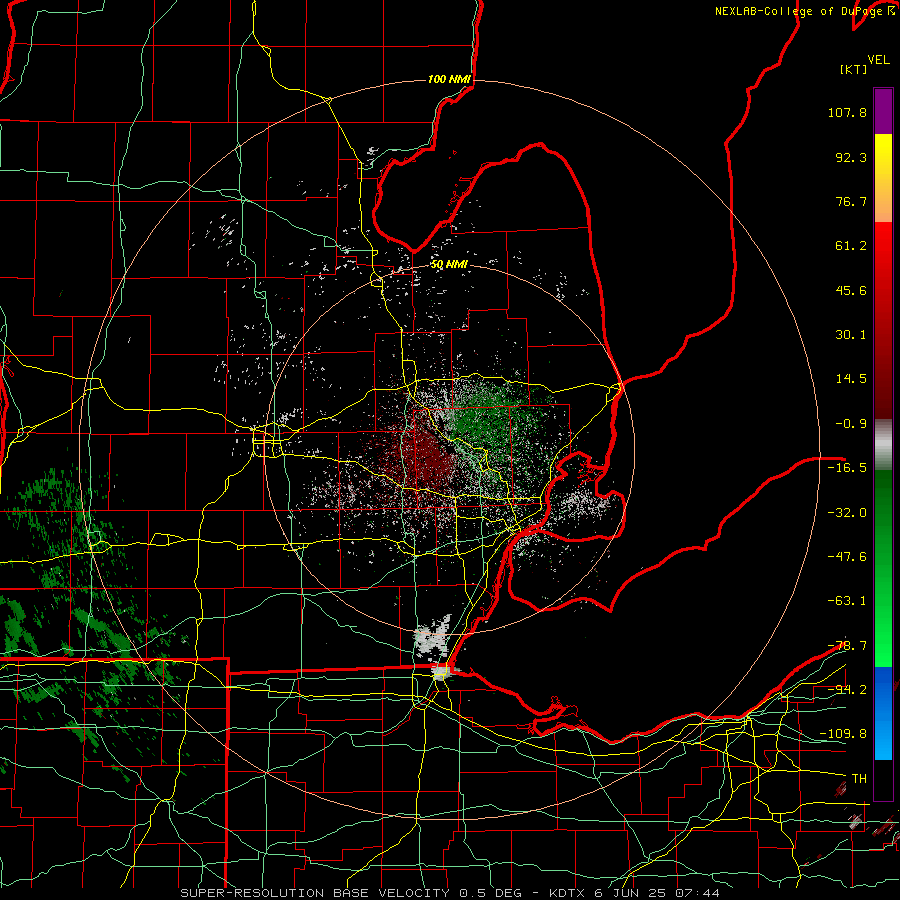900x900 pixels.
Task: Select the -94.2 scale value
Action: 847,690
